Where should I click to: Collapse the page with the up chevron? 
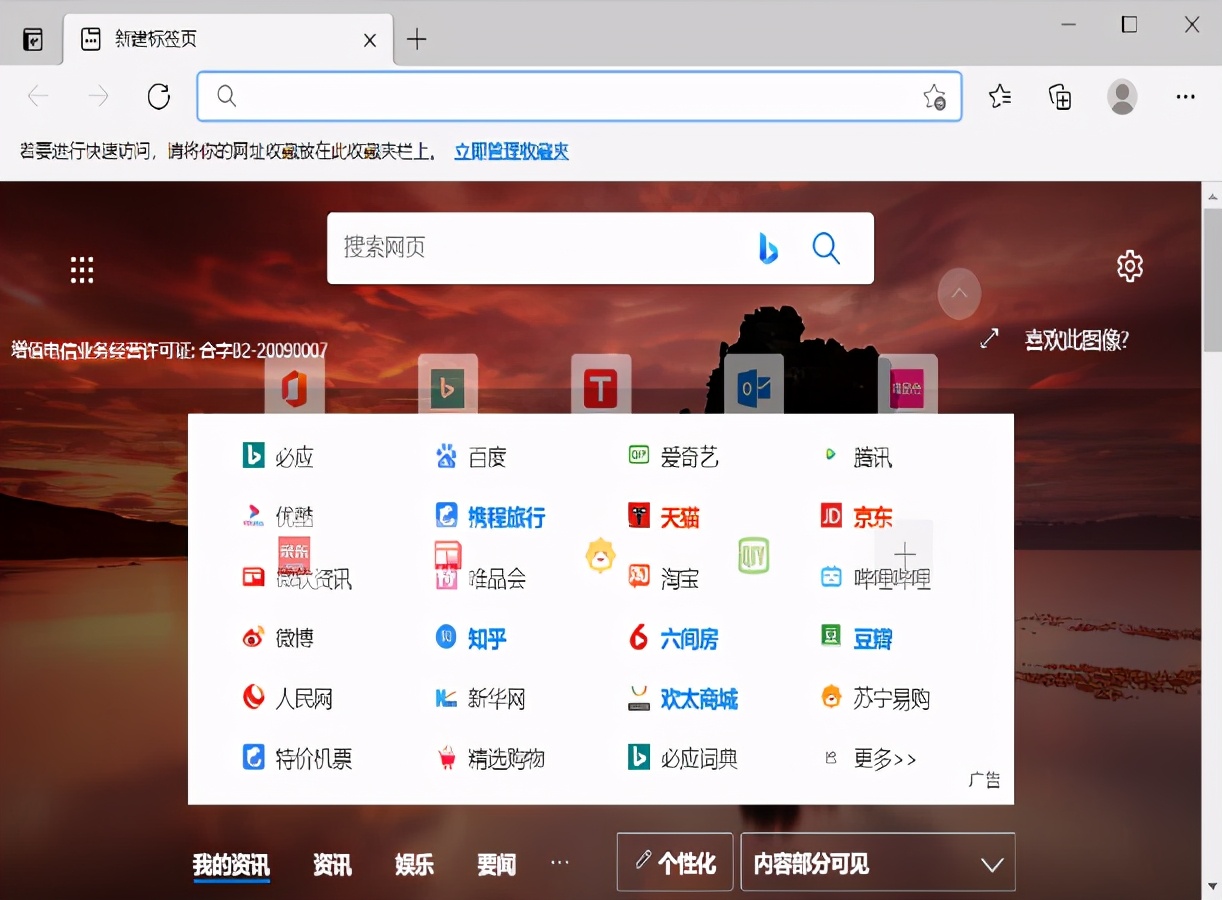click(959, 293)
